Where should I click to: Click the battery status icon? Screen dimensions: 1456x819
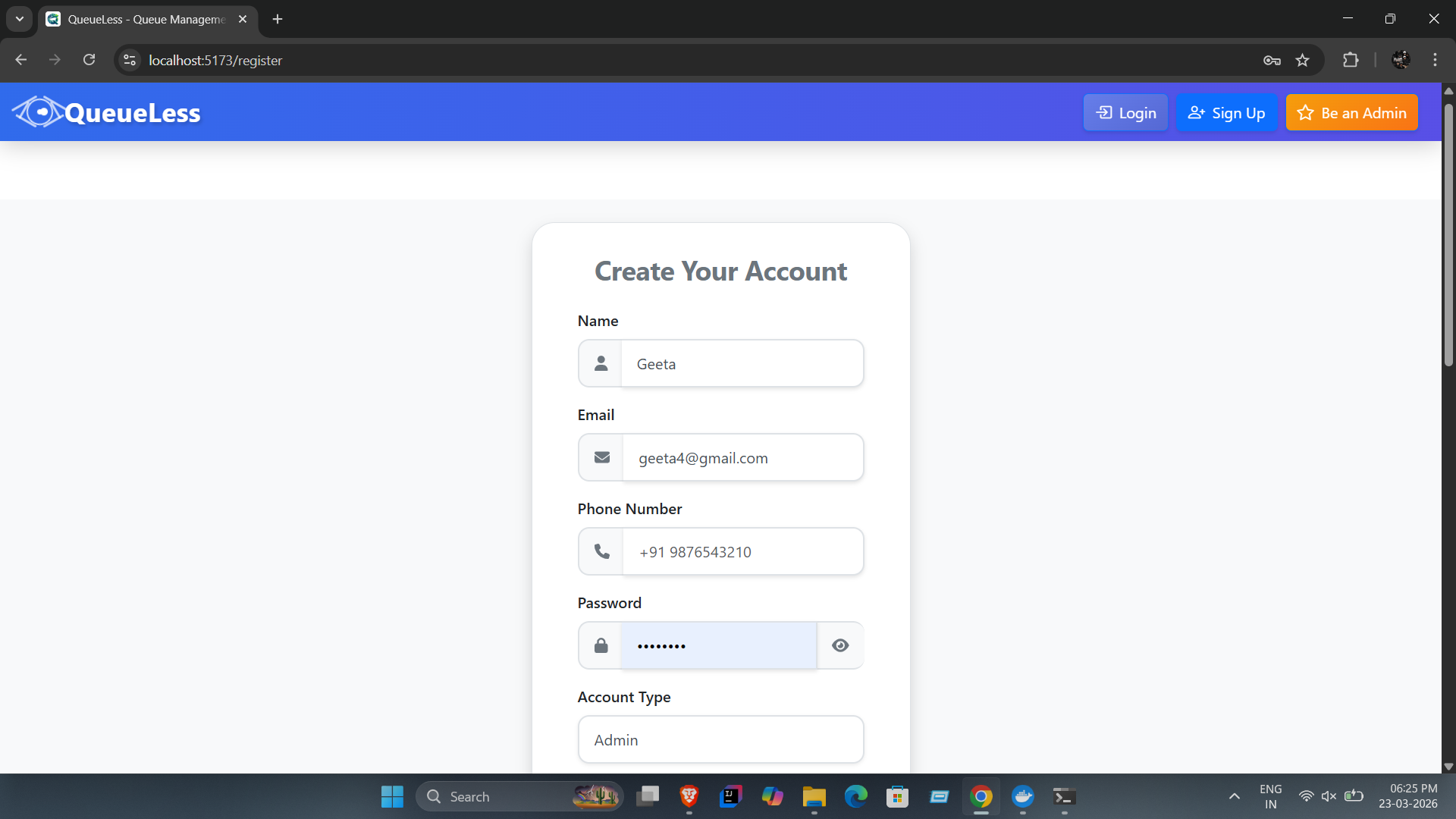[x=1354, y=796]
